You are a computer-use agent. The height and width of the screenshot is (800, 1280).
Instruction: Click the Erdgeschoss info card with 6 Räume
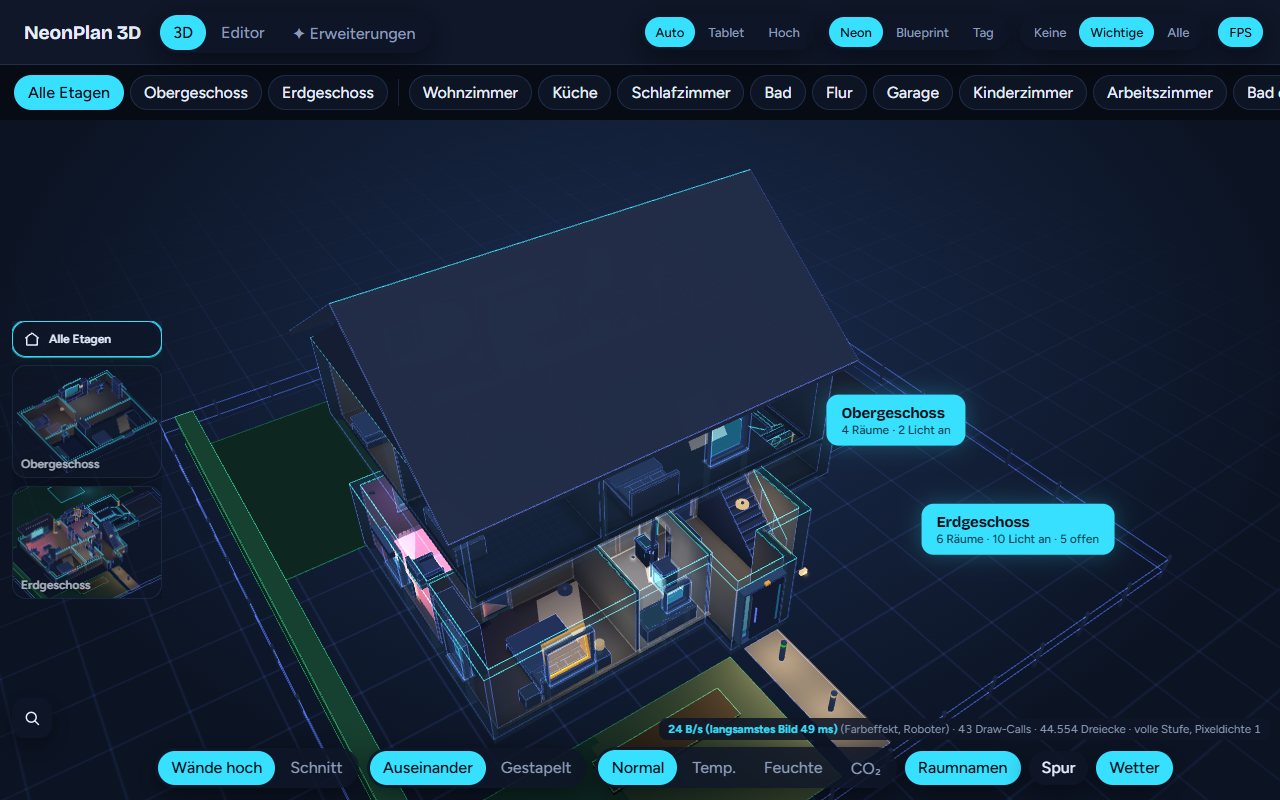[x=1018, y=529]
